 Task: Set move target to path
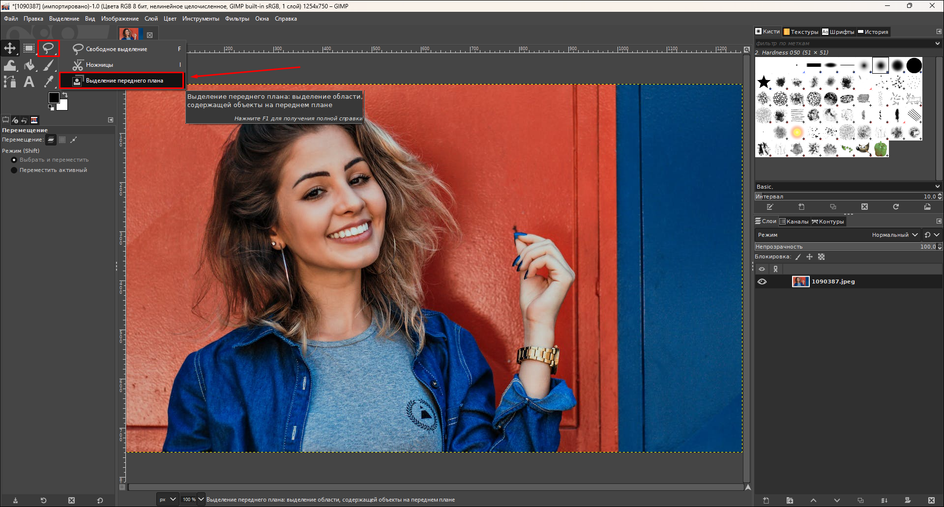(73, 140)
